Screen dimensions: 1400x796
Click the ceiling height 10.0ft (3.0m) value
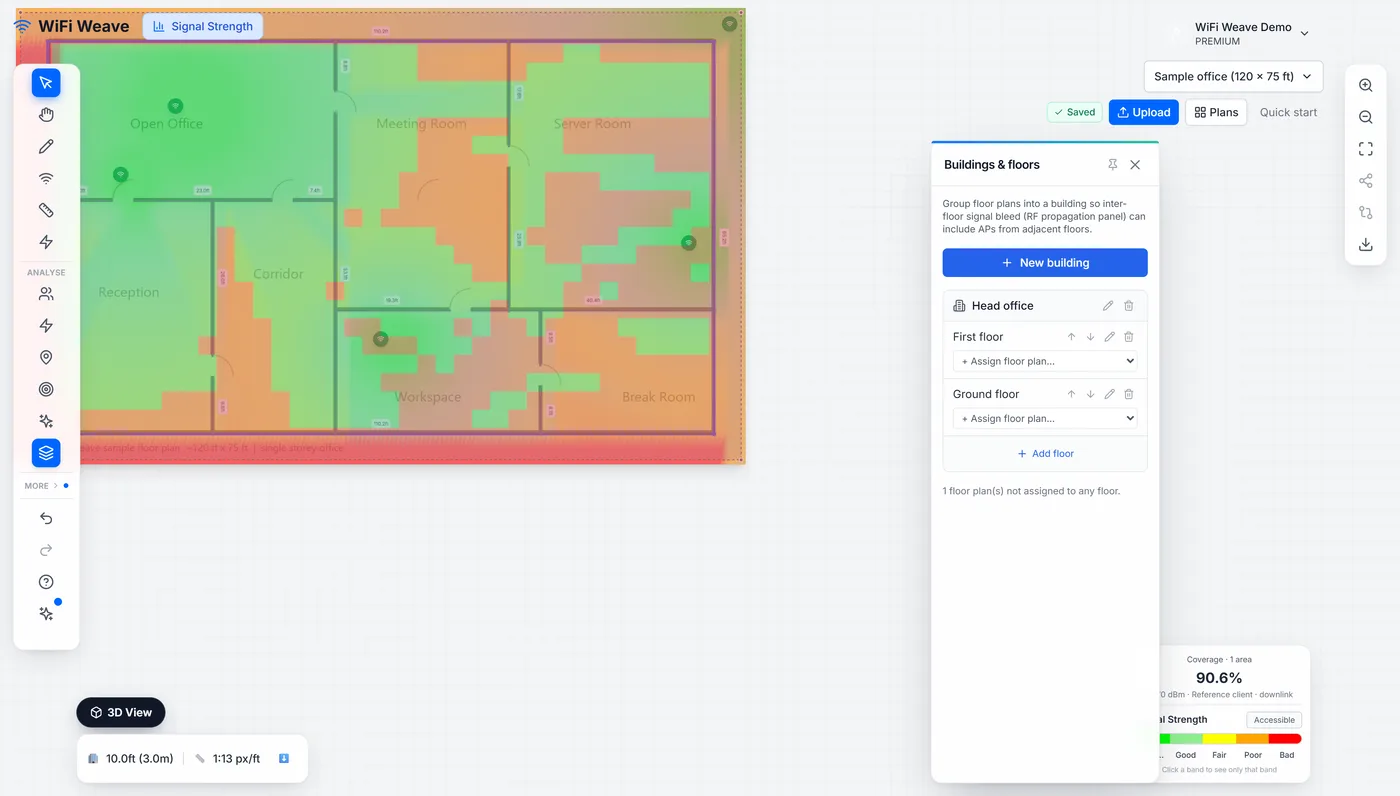[140, 759]
